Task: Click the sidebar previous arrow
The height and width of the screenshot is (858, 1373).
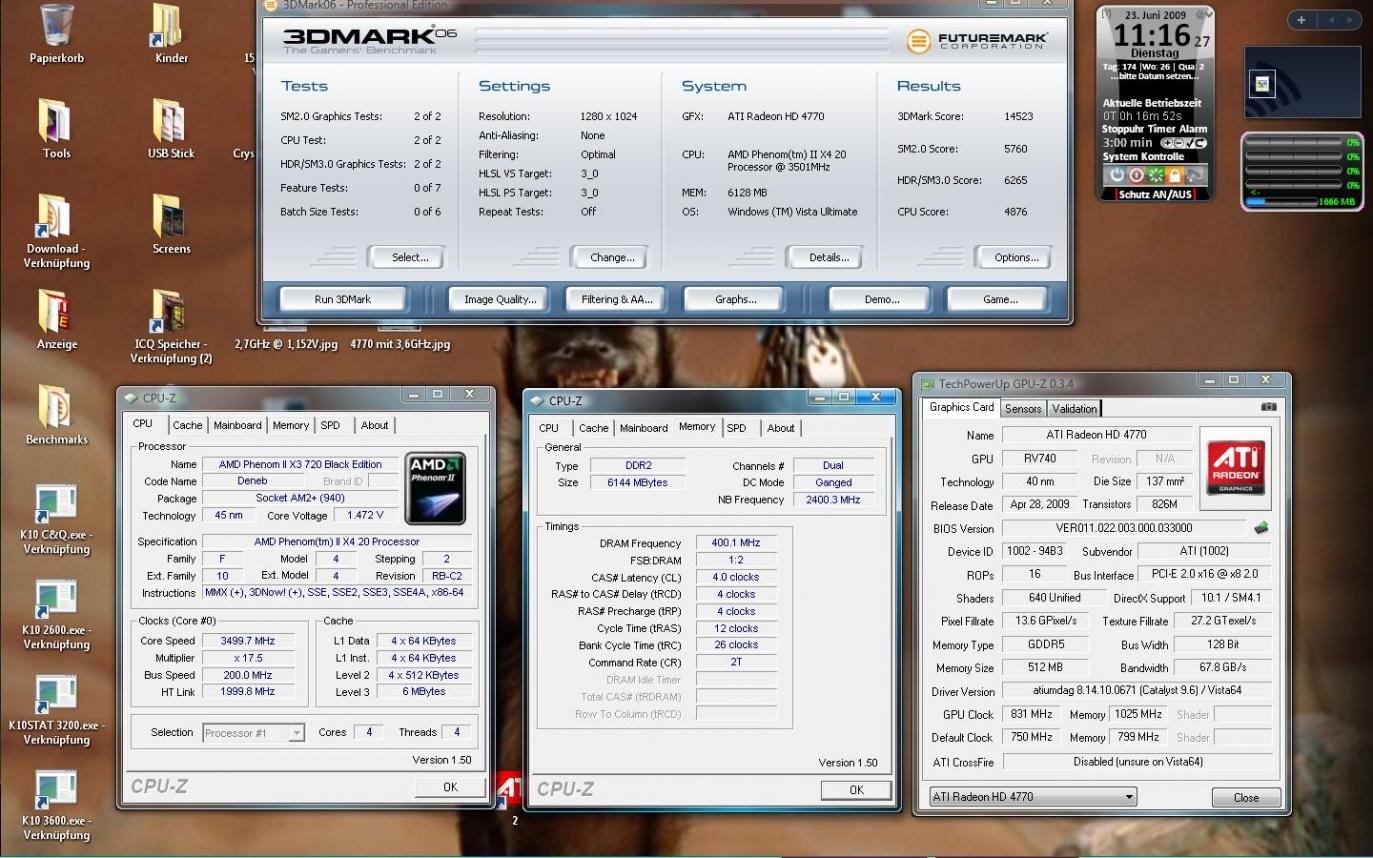Action: [1330, 20]
